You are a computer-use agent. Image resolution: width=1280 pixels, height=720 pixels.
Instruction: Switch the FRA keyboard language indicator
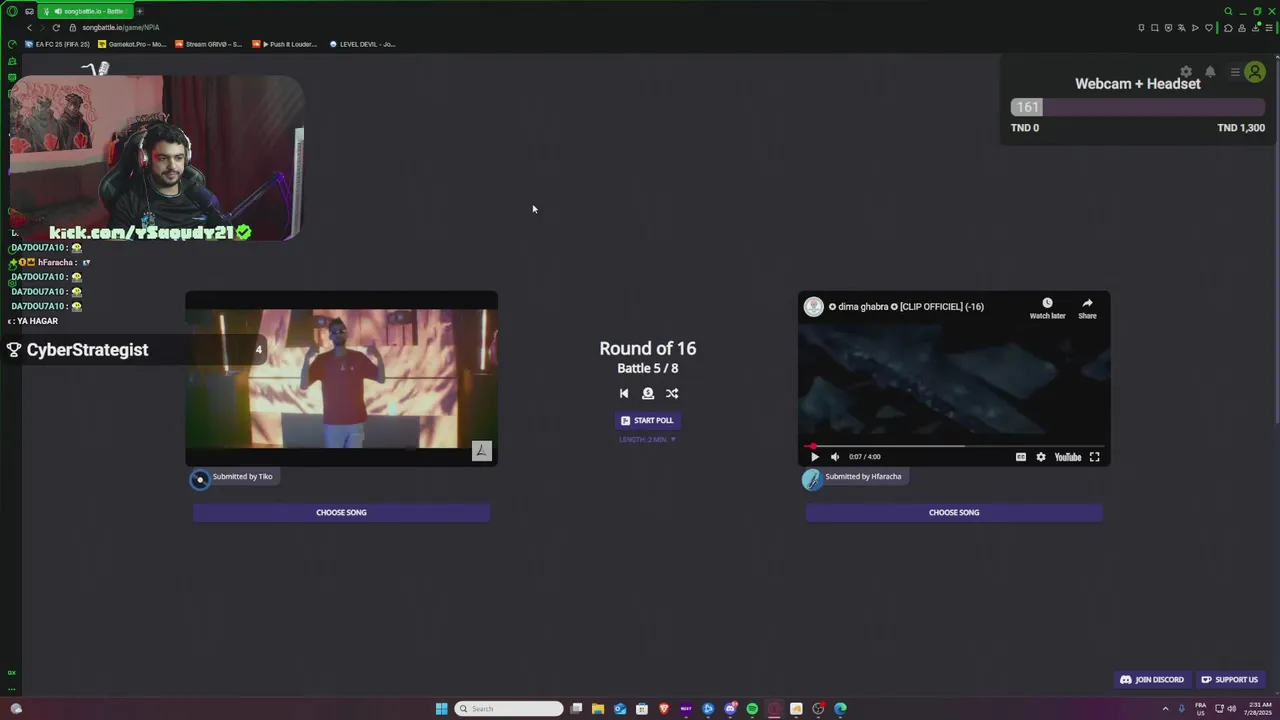1200,708
